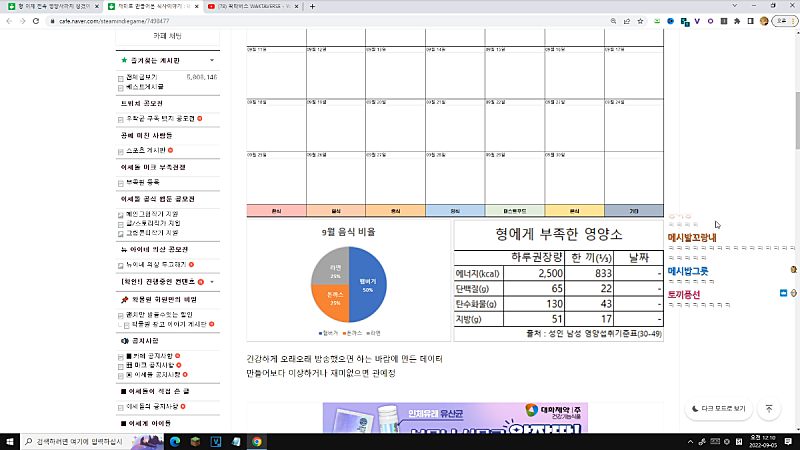Reload the page with the refresh icon
The height and width of the screenshot is (450, 800).
pos(36,21)
